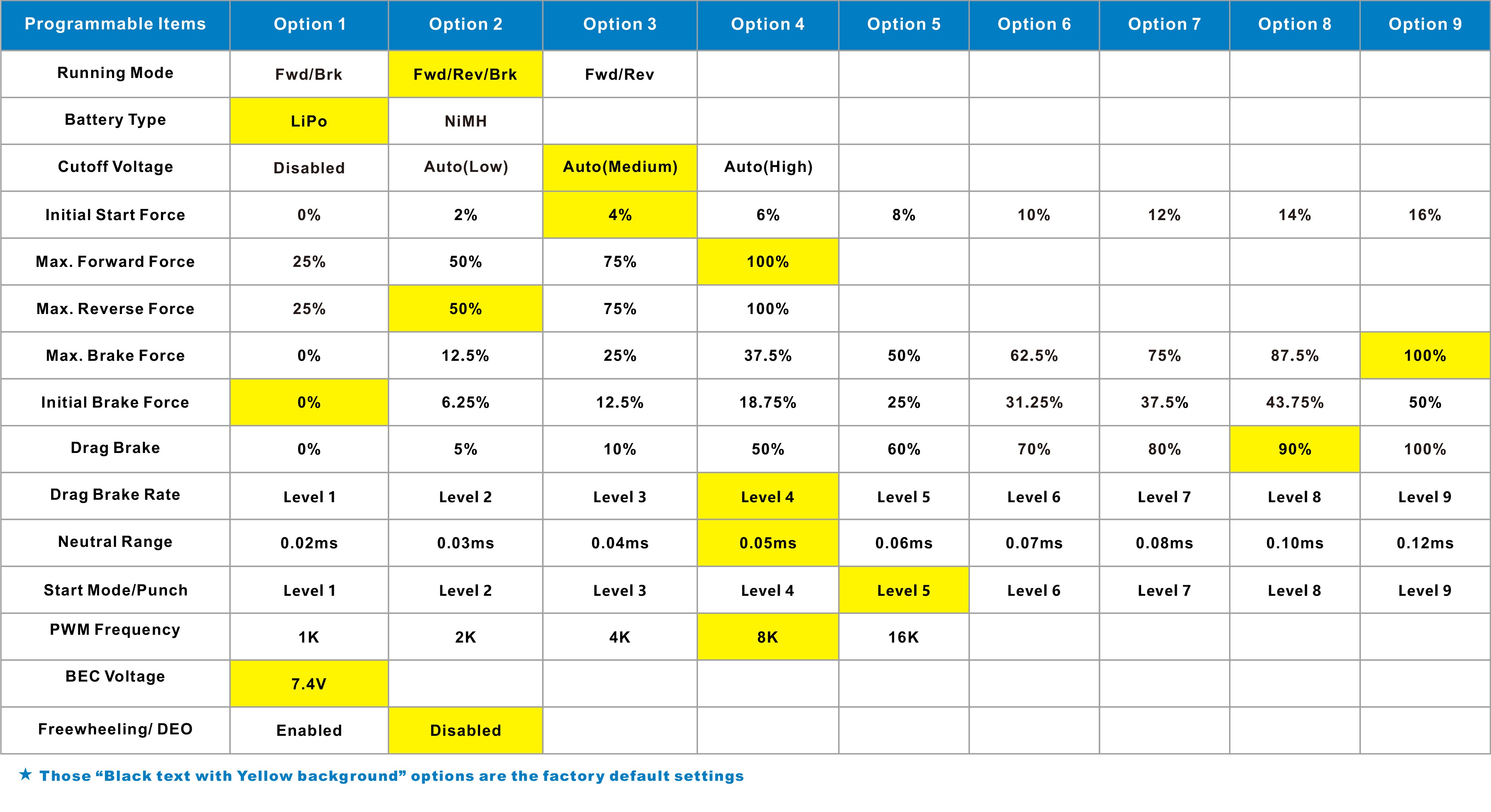Image resolution: width=1491 pixels, height=812 pixels.
Task: Click the "Option 9" column header
Action: click(x=1424, y=24)
